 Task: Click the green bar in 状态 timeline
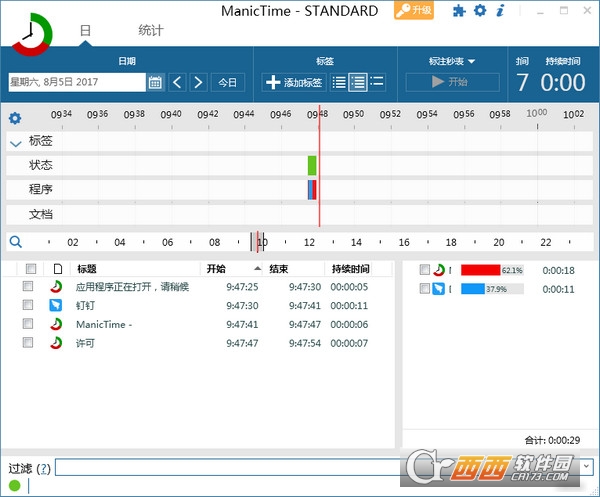(x=312, y=165)
